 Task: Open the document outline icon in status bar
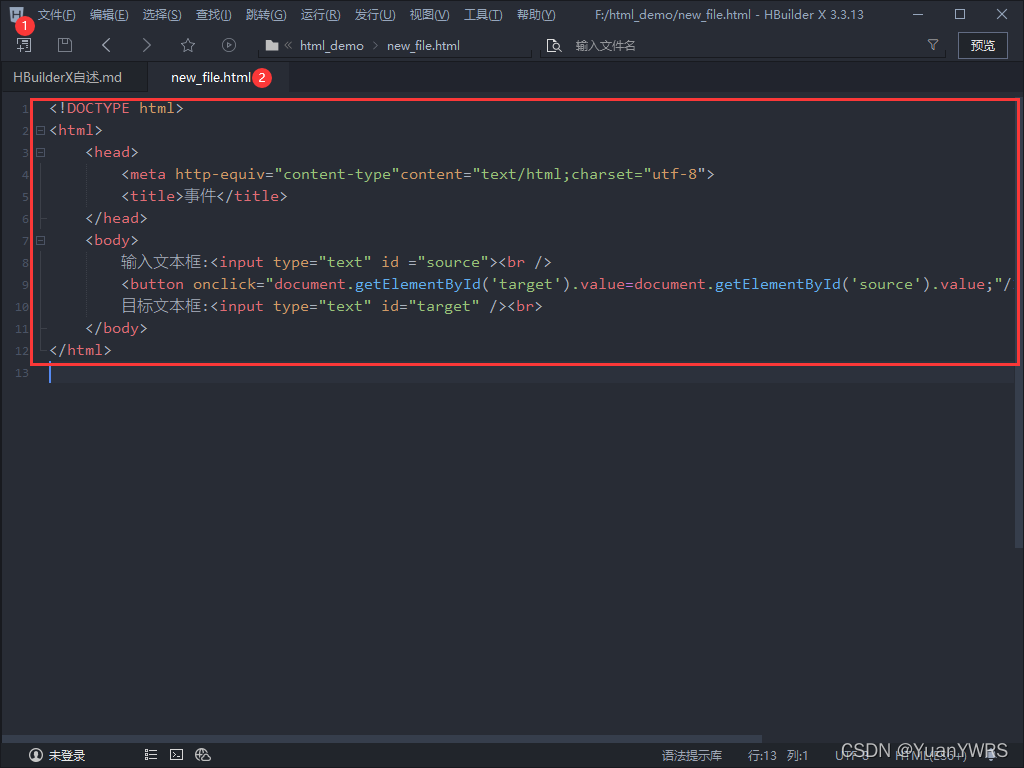point(151,754)
